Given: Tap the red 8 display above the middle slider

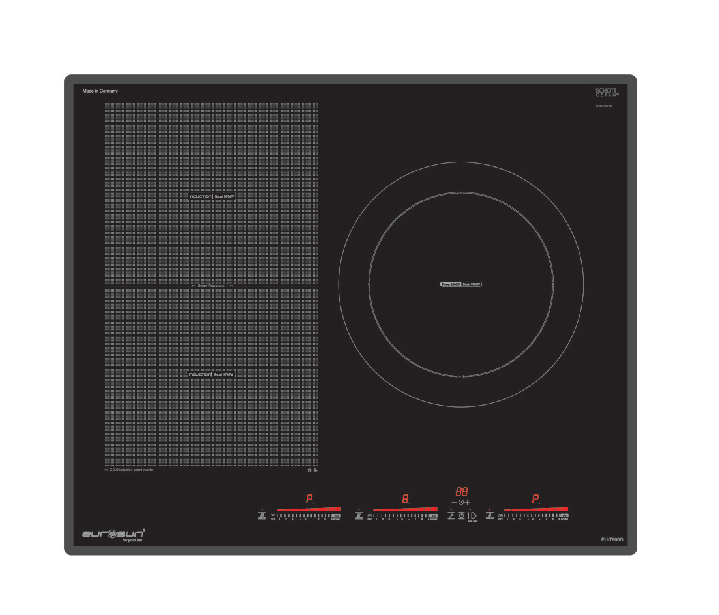Looking at the screenshot, I should point(405,499).
